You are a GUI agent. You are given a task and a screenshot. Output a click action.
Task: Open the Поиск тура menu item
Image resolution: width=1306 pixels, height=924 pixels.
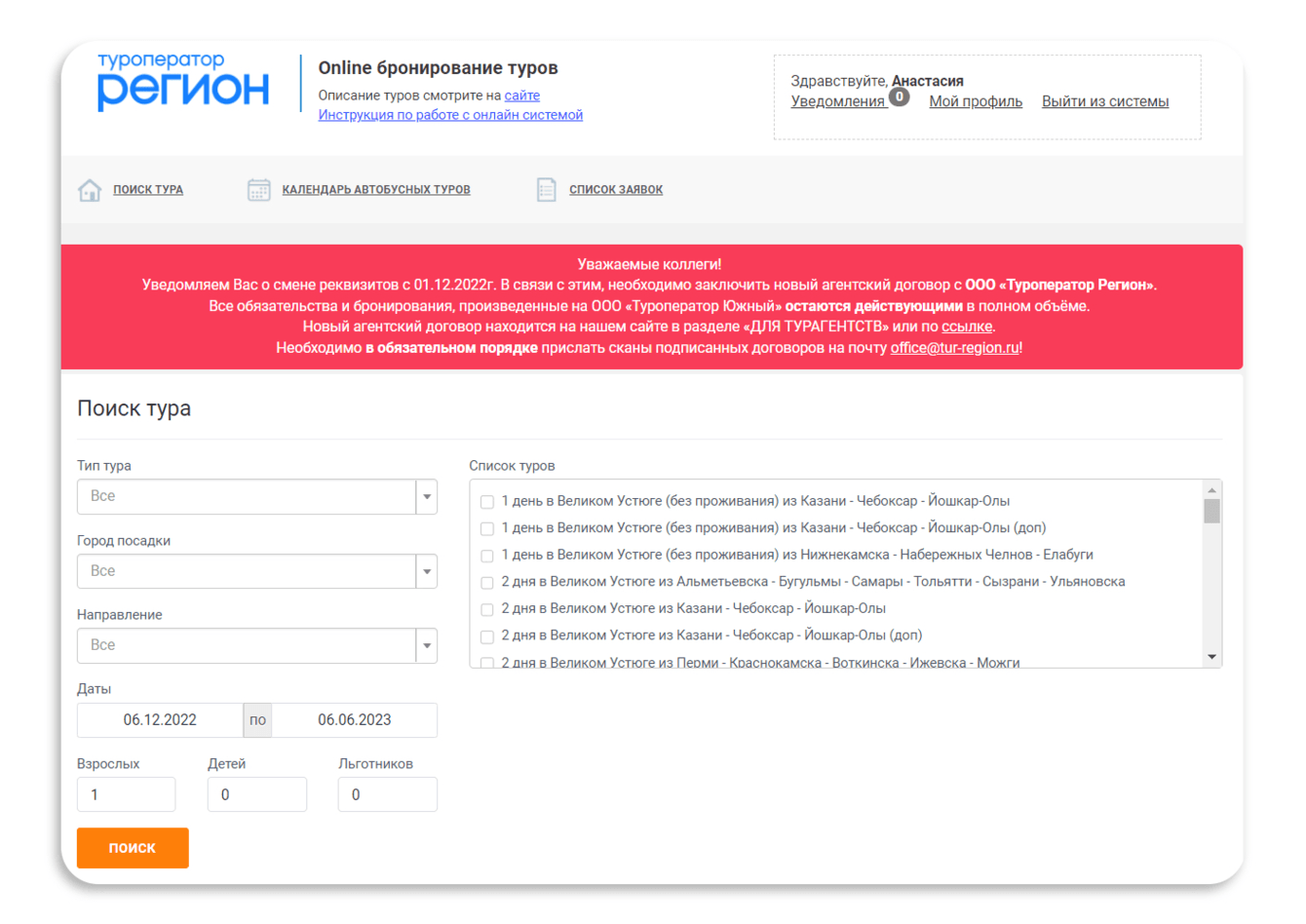click(x=148, y=190)
